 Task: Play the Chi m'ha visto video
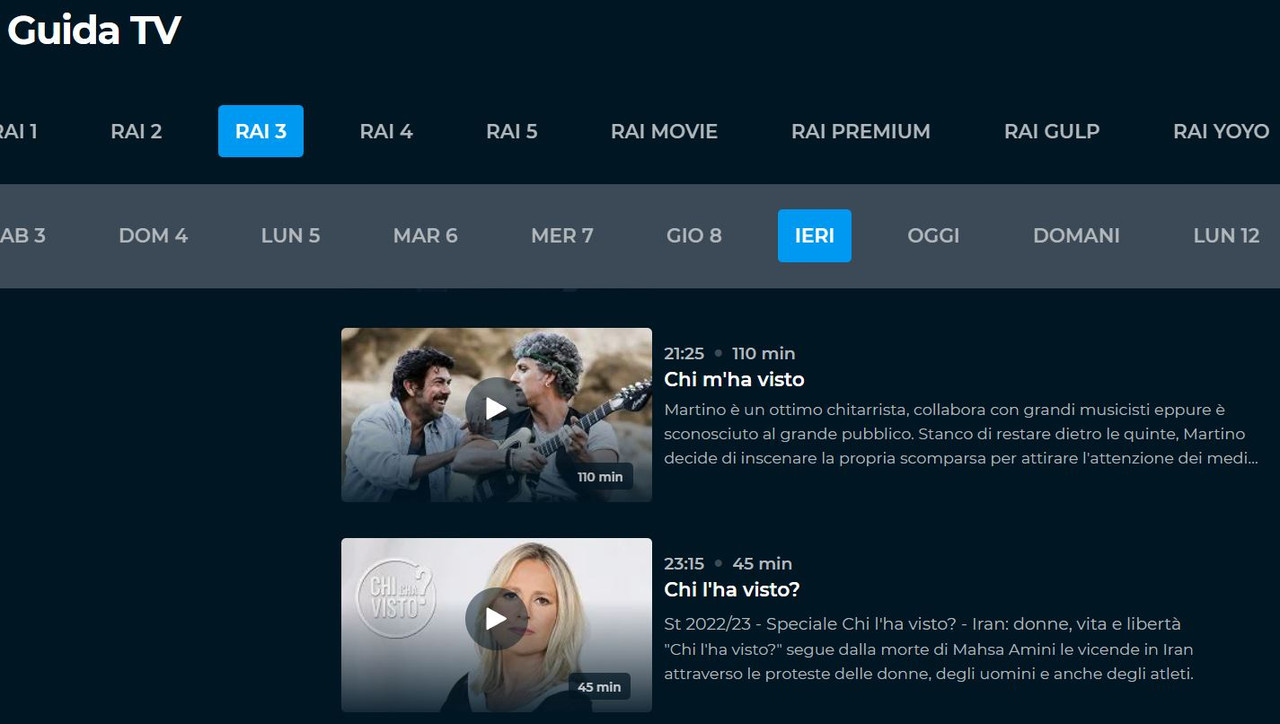(496, 408)
